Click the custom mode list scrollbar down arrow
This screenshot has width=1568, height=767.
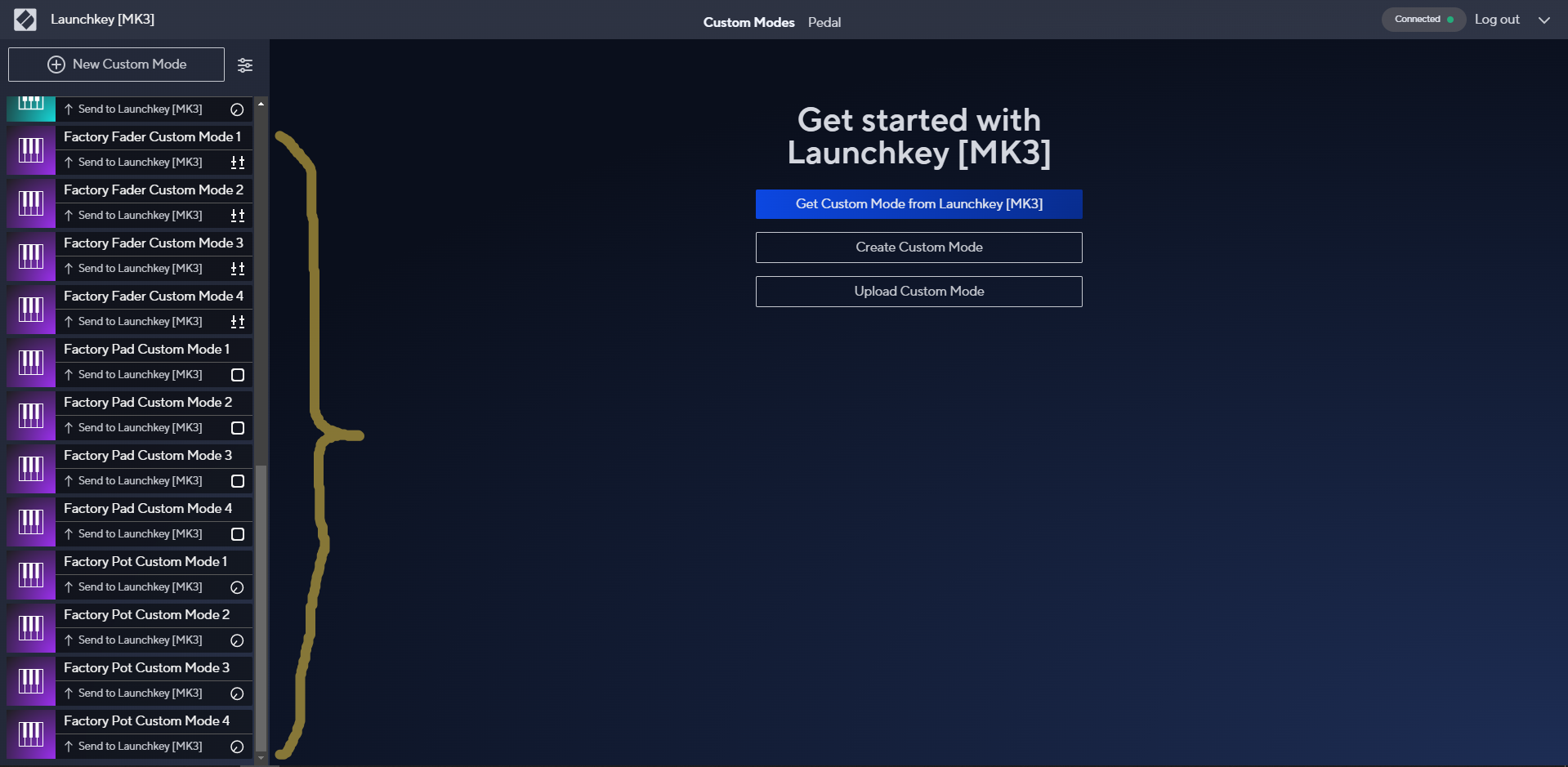coord(261,758)
